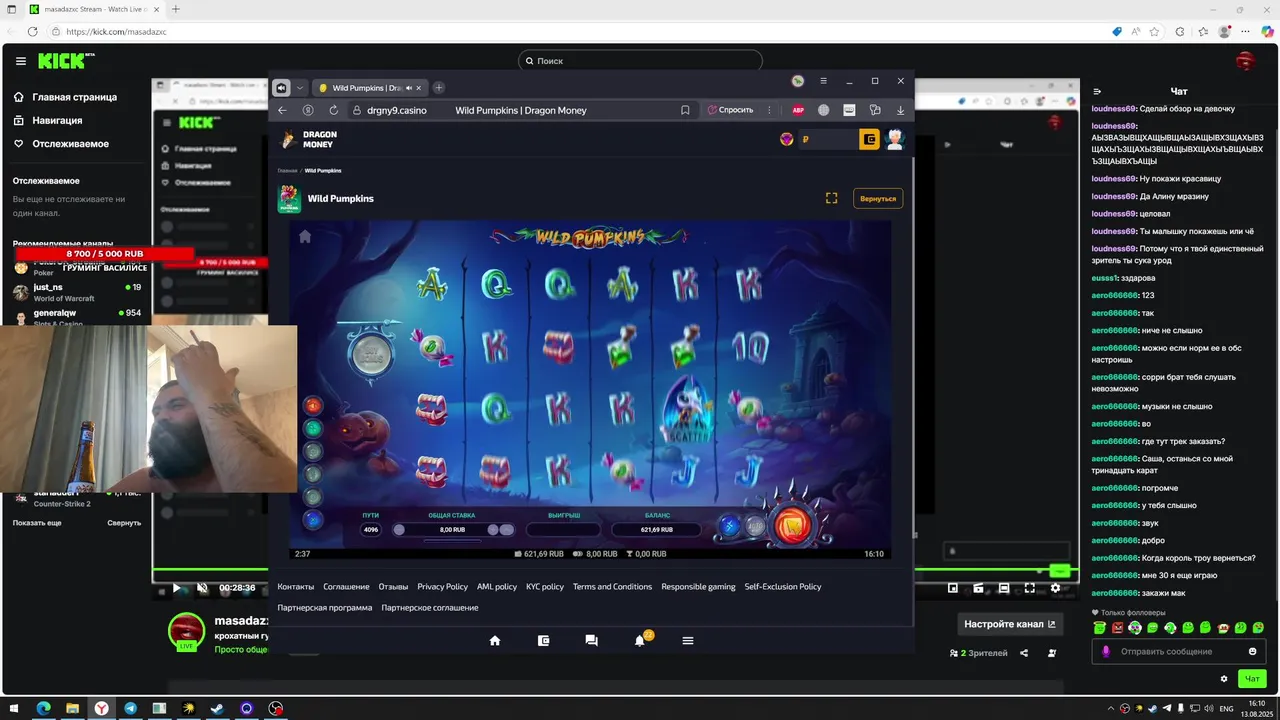Select the just_ns recommended channel
Image resolution: width=1280 pixels, height=720 pixels.
coord(76,291)
